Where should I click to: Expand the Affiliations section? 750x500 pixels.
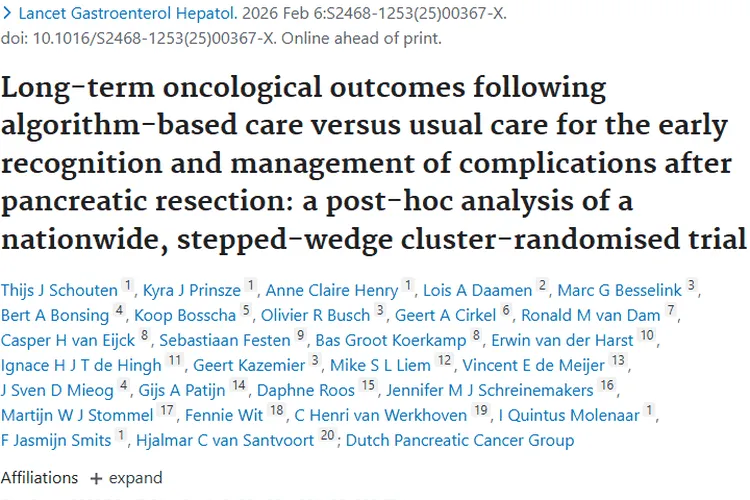125,478
